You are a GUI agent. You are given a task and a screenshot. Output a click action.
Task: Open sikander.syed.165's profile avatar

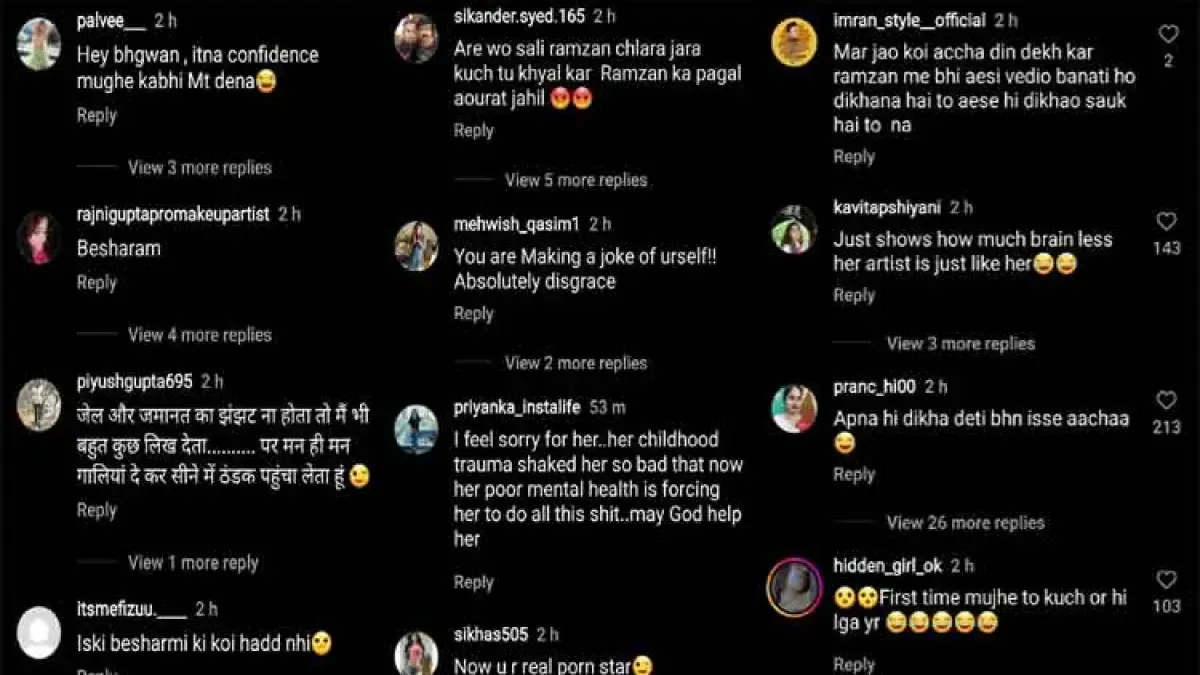click(416, 39)
